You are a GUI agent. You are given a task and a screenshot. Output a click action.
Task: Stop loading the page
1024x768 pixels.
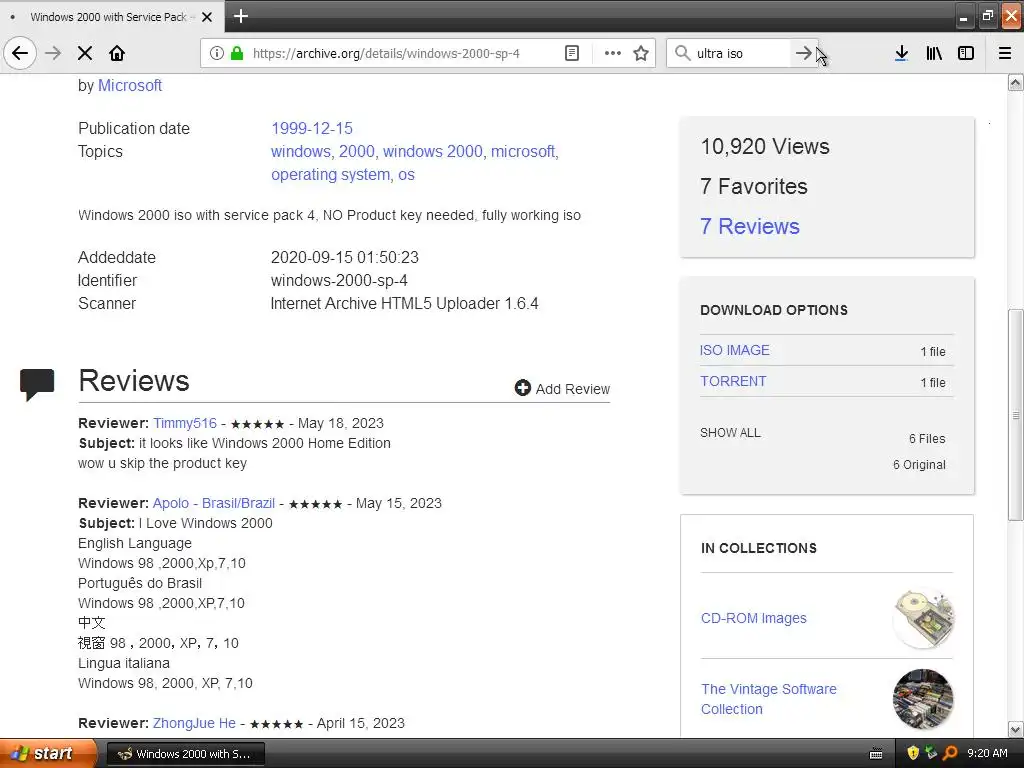click(x=85, y=53)
